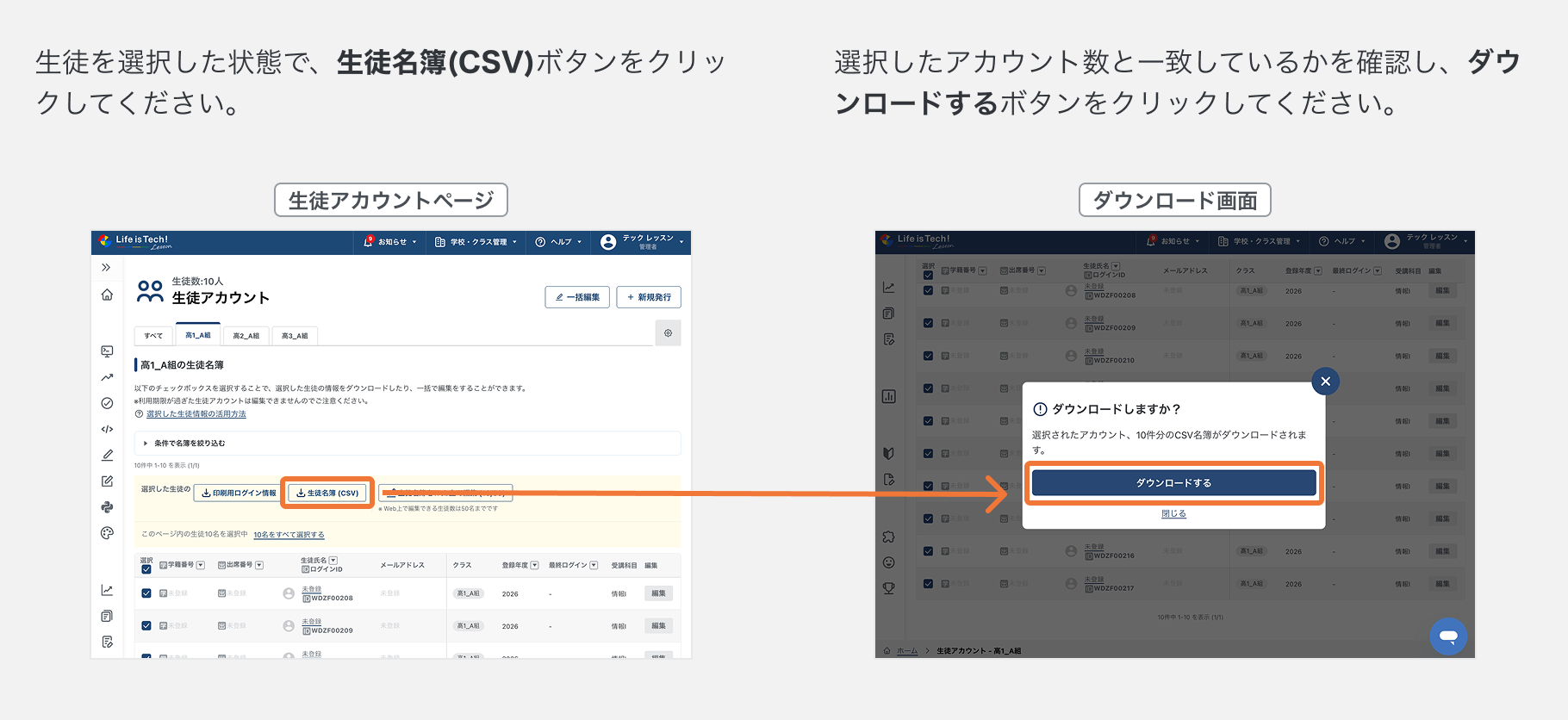Open 学籍番号 sort dropdown on left table
The image size is (1568, 720).
coord(201,566)
